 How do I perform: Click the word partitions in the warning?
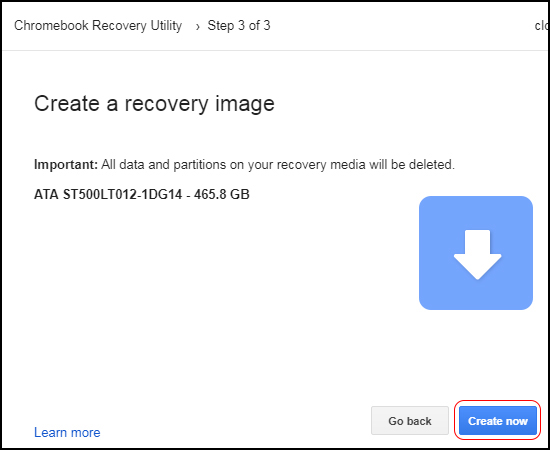(x=200, y=164)
